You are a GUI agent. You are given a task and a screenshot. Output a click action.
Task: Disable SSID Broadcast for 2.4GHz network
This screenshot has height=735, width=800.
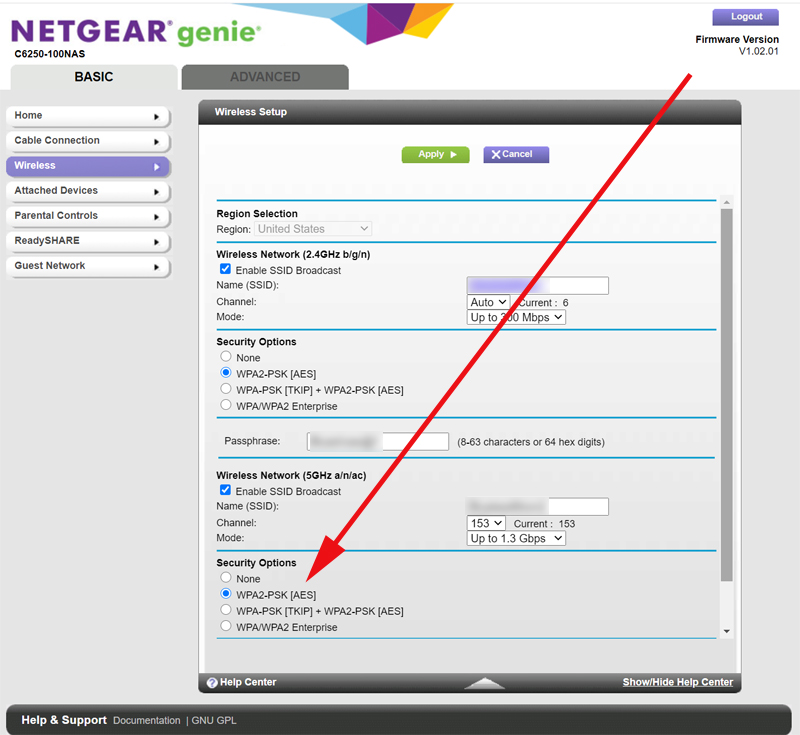[x=226, y=270]
